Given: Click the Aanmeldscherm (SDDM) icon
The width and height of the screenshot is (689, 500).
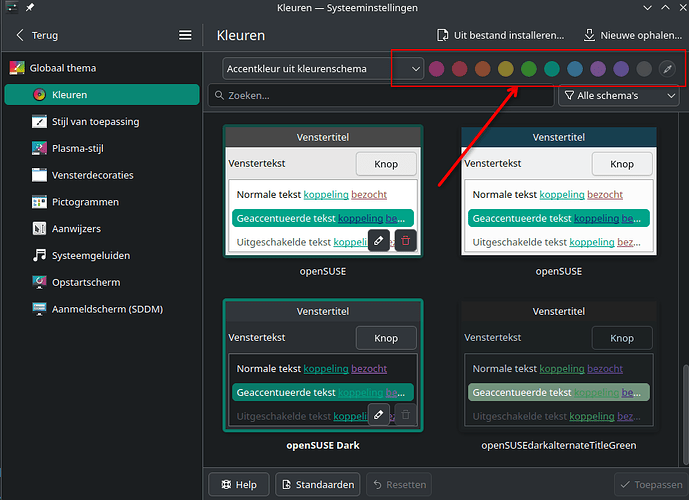Looking at the screenshot, I should click(39, 309).
